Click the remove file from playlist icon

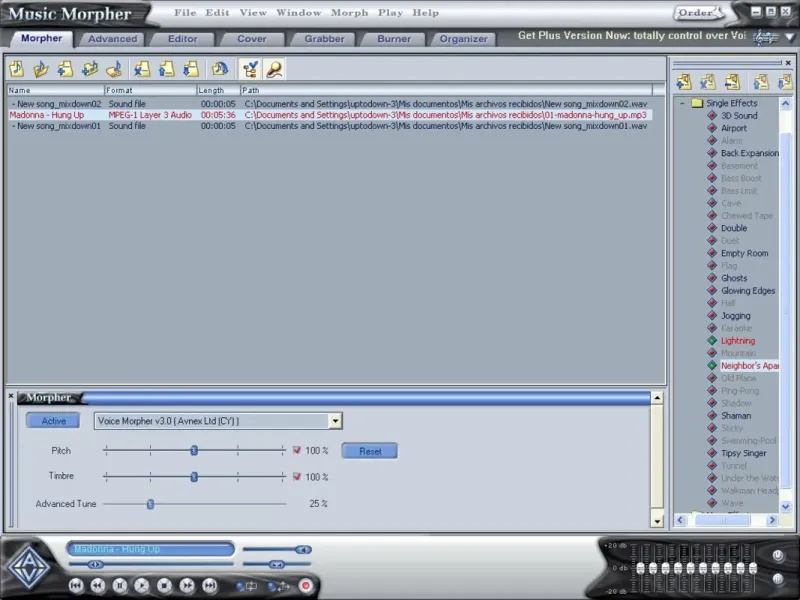142,69
